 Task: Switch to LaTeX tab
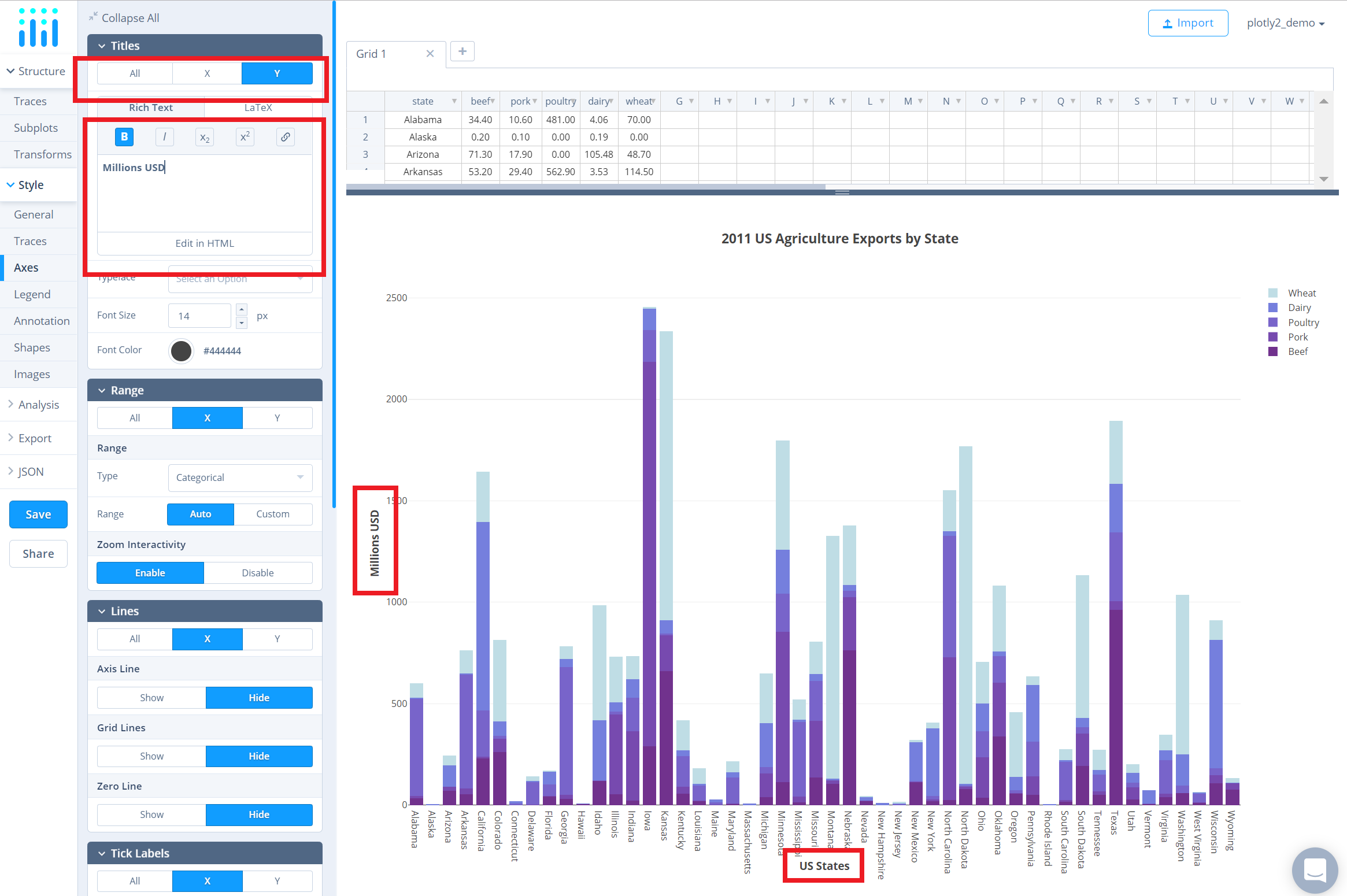coord(258,108)
